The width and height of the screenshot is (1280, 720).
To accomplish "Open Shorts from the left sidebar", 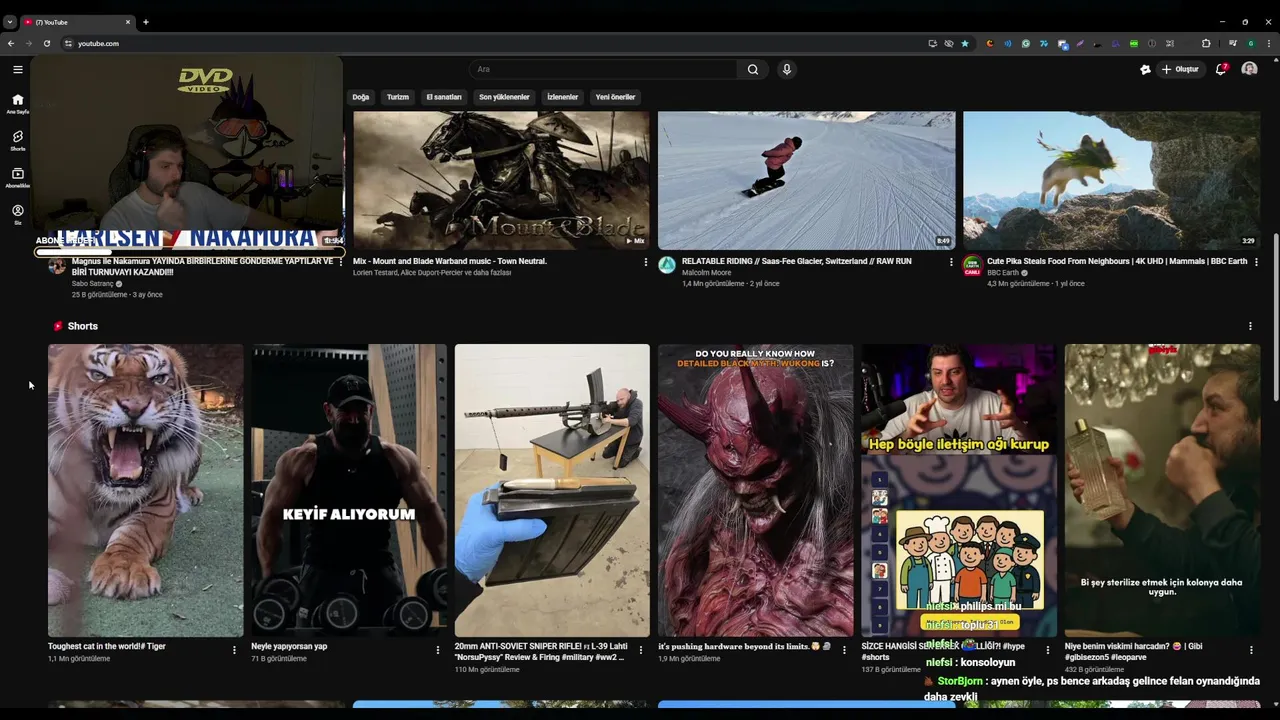I will click(18, 140).
